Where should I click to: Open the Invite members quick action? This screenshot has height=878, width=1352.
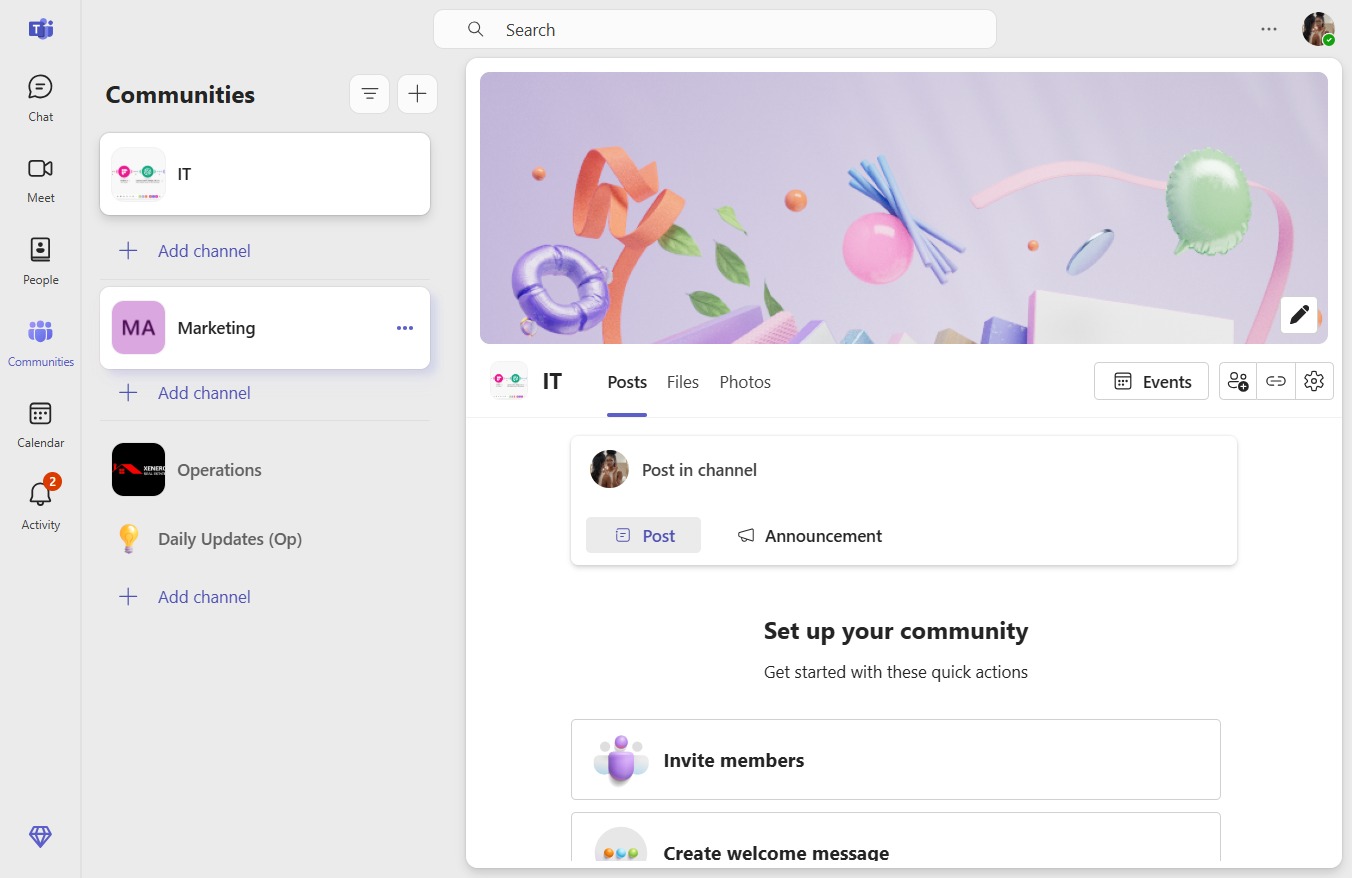coord(896,759)
